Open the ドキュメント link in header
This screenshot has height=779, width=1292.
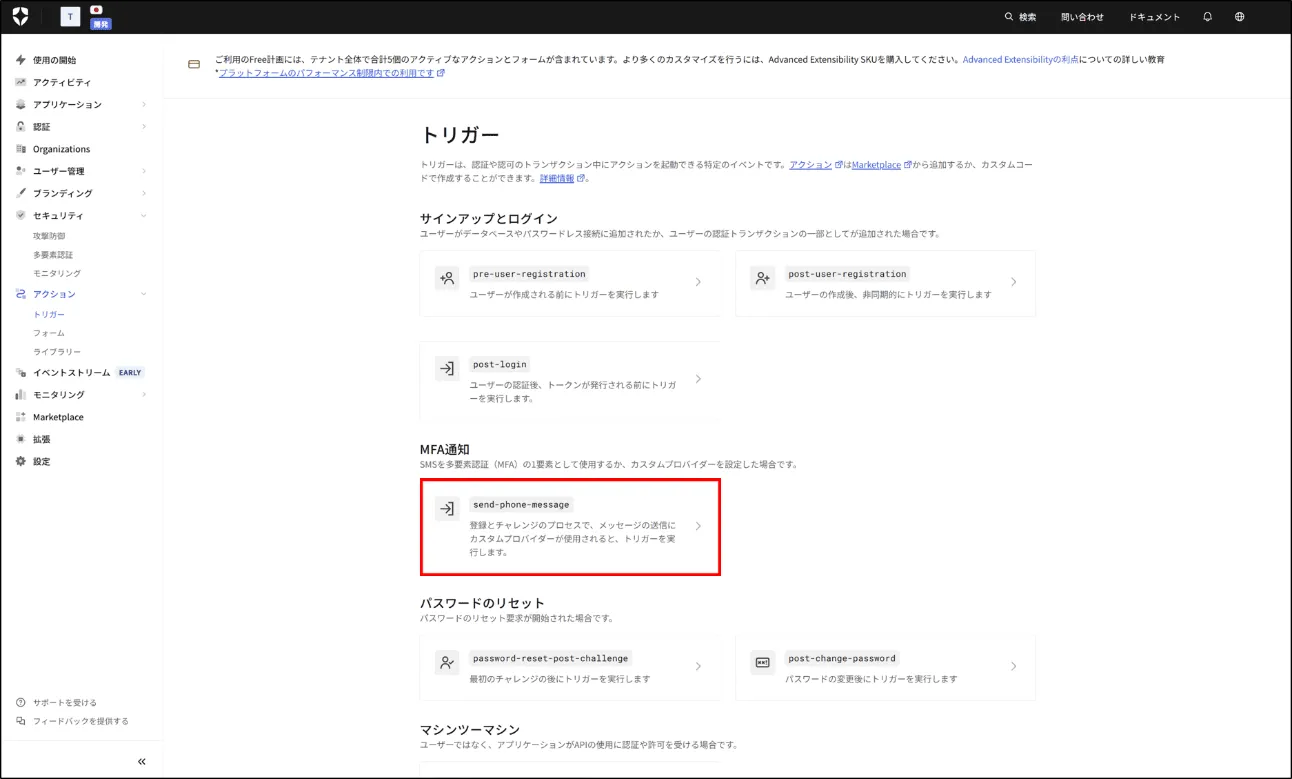[1154, 17]
